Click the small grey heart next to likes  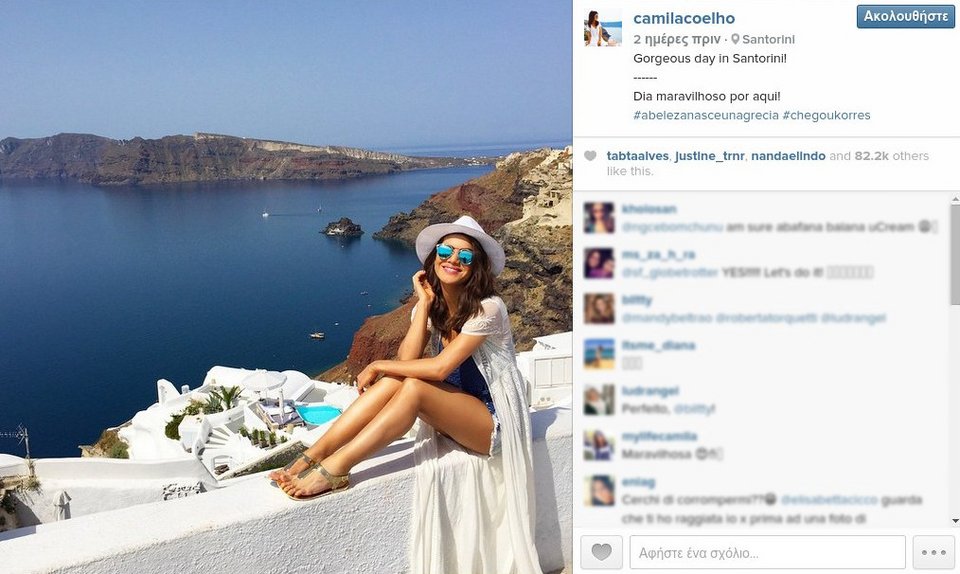(590, 156)
